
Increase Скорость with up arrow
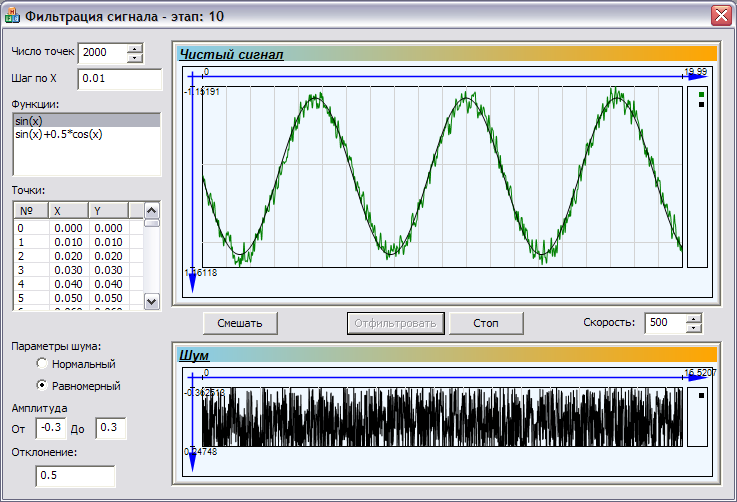[694, 318]
